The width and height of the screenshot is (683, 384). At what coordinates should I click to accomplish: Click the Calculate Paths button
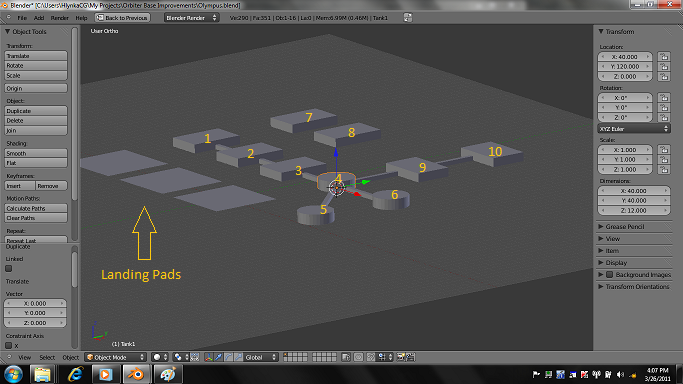click(36, 208)
